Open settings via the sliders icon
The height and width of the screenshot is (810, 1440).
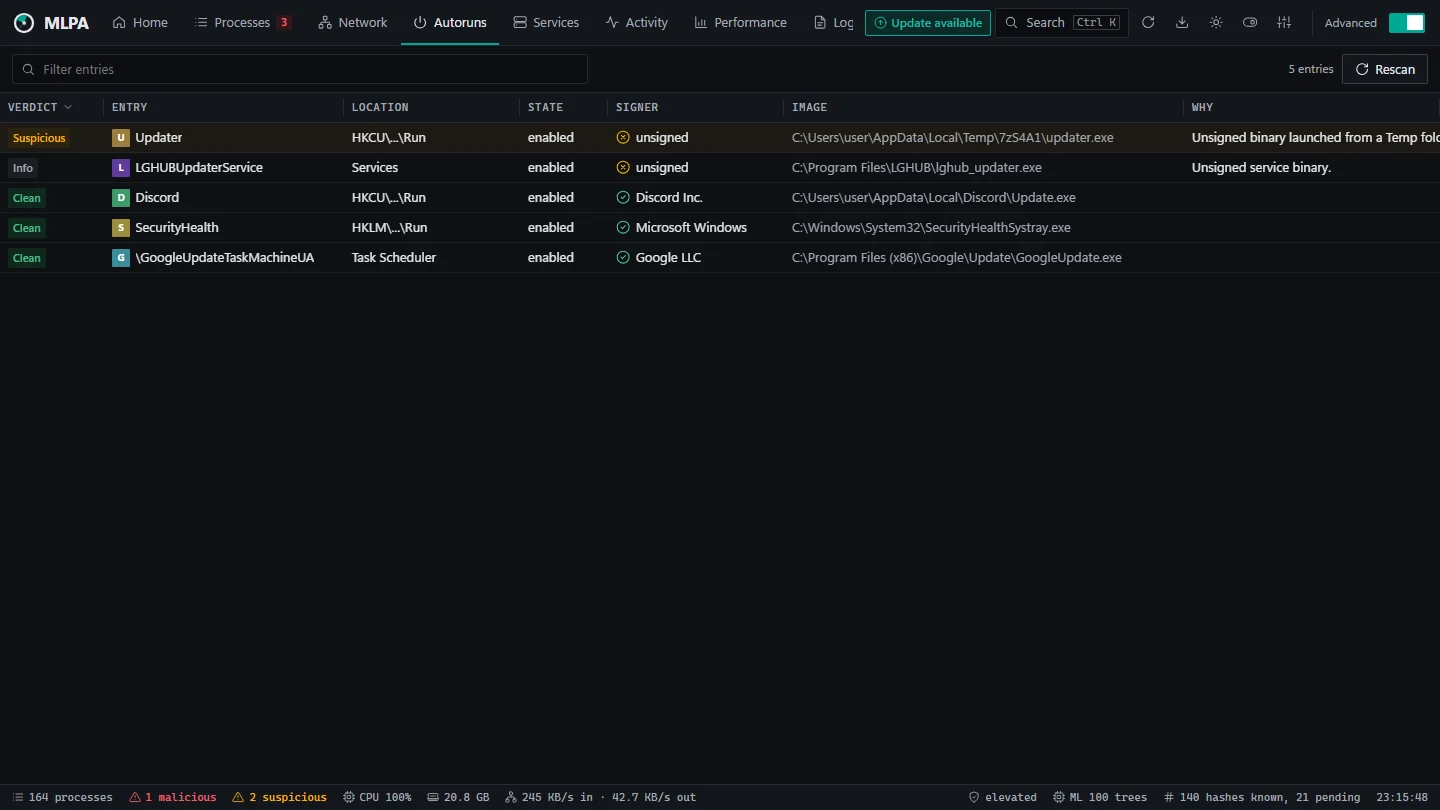[x=1284, y=23]
